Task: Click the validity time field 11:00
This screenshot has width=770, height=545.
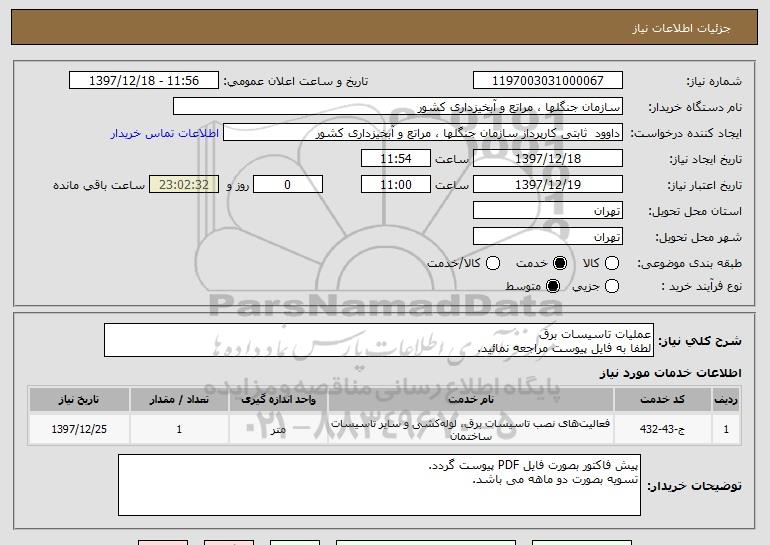Action: point(396,185)
